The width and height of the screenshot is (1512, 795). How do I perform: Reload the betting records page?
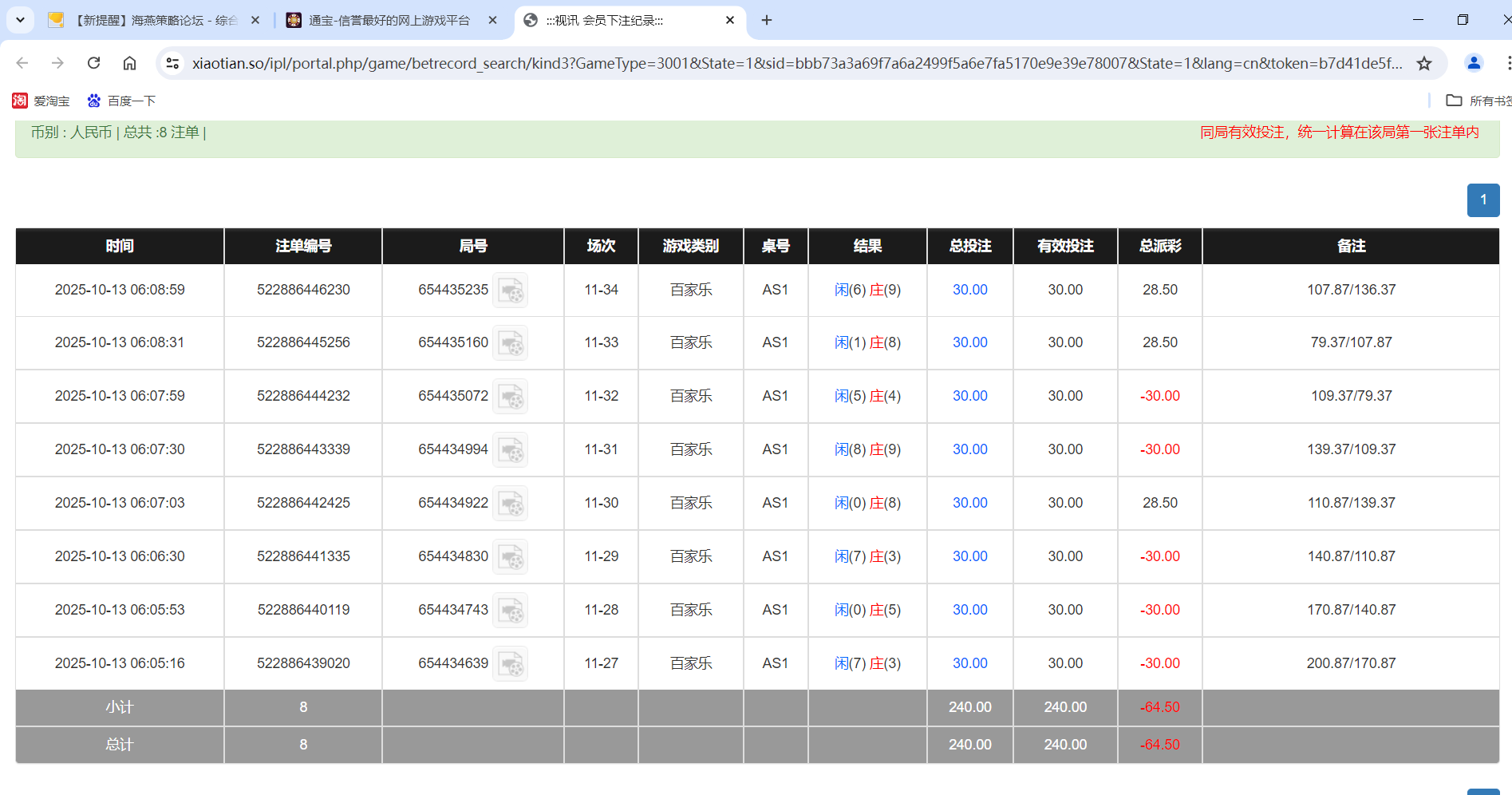[93, 63]
